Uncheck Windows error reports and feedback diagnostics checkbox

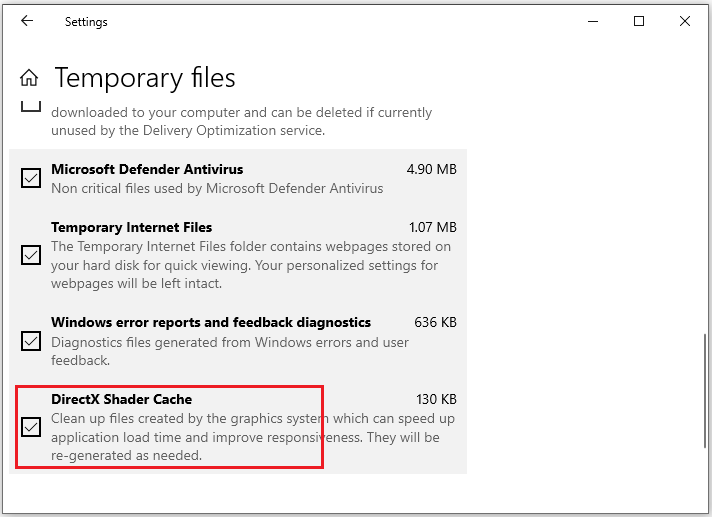coord(31,341)
